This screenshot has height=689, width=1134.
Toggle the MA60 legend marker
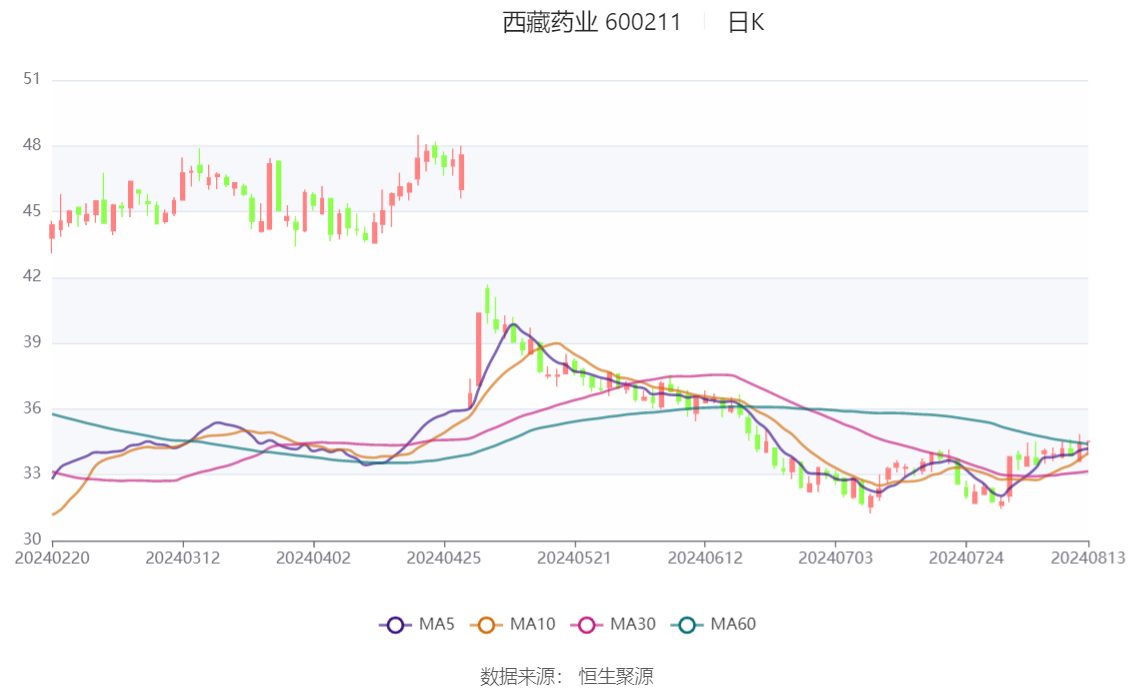click(687, 625)
